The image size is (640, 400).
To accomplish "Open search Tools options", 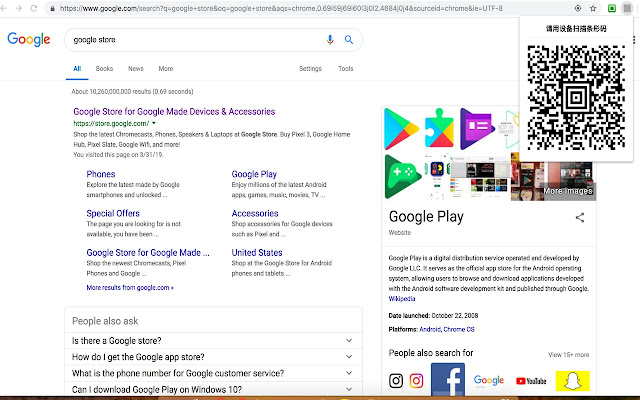I will tap(345, 69).
